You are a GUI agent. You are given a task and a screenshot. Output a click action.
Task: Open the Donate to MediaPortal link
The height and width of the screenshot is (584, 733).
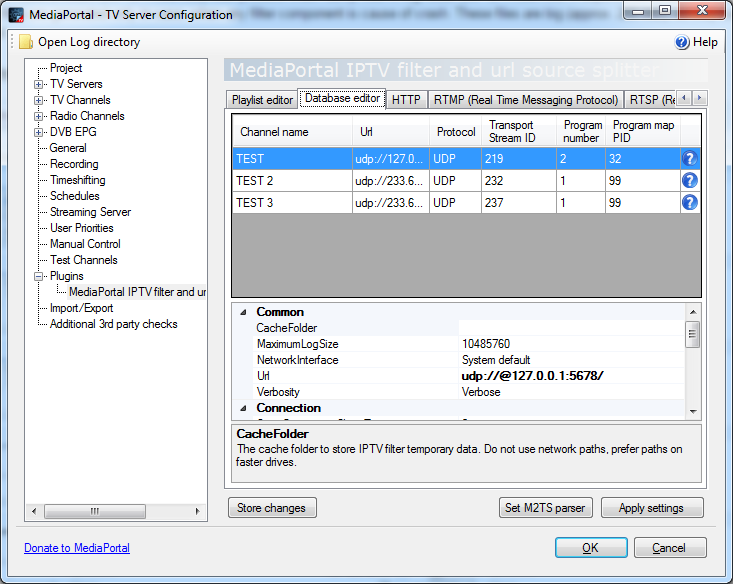[x=77, y=548]
